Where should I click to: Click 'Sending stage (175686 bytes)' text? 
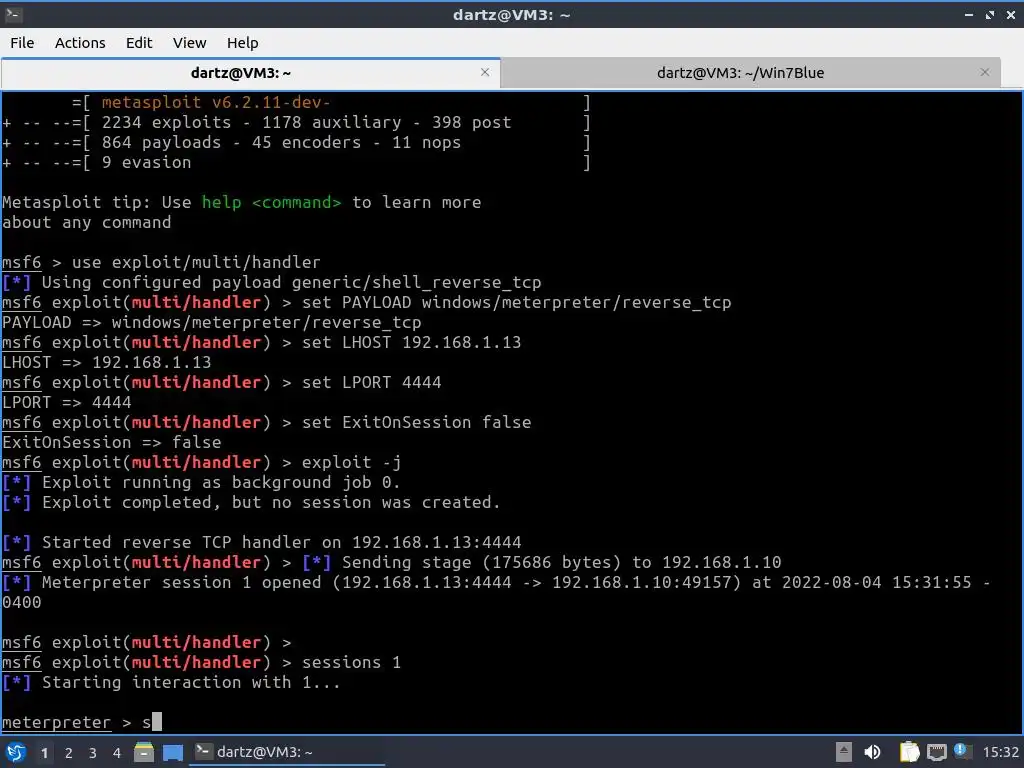481,562
